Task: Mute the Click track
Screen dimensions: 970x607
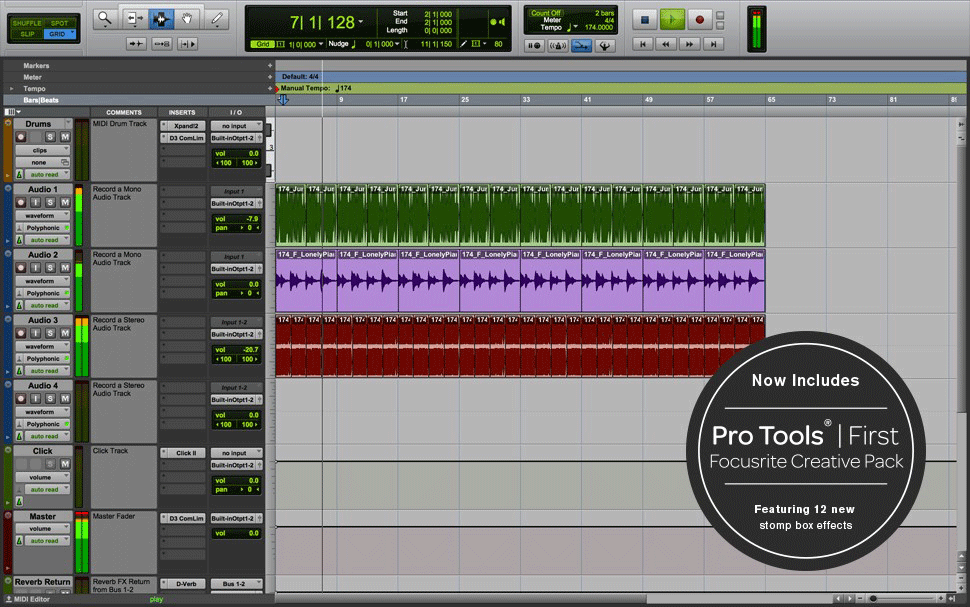Action: coord(65,464)
